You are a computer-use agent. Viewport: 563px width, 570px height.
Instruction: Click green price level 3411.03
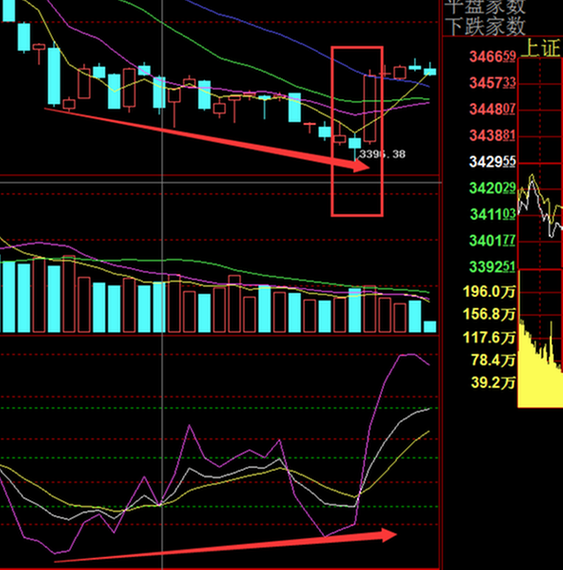(x=492, y=214)
